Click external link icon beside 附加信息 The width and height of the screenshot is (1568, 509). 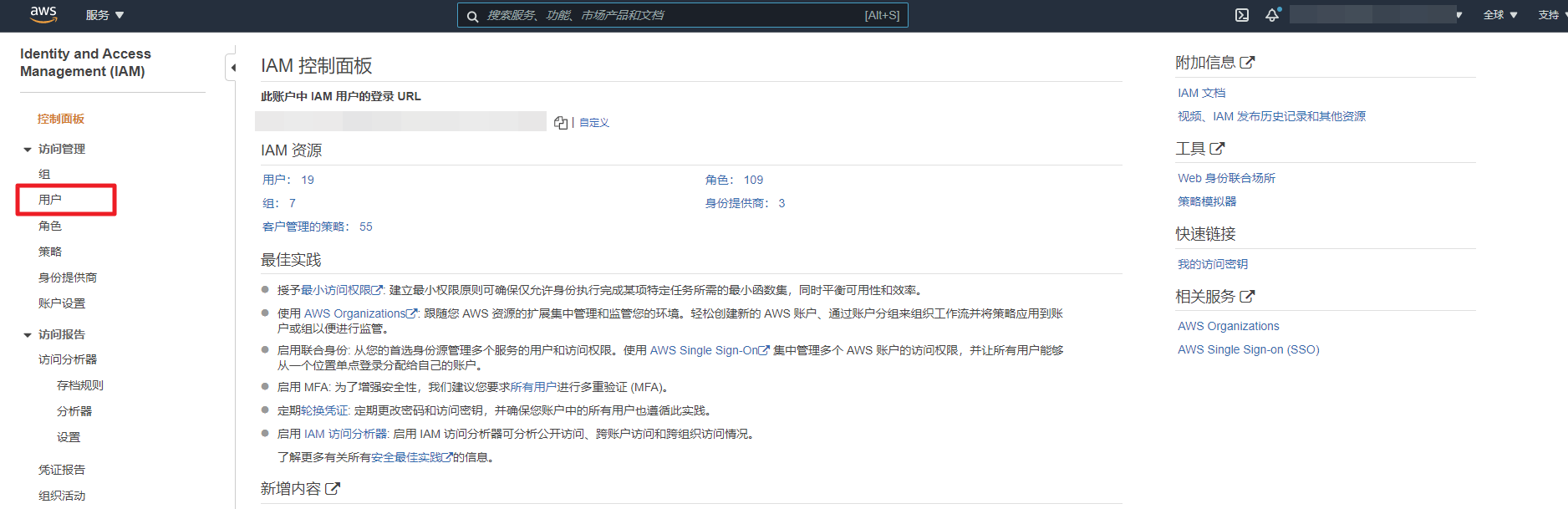pos(1247,63)
